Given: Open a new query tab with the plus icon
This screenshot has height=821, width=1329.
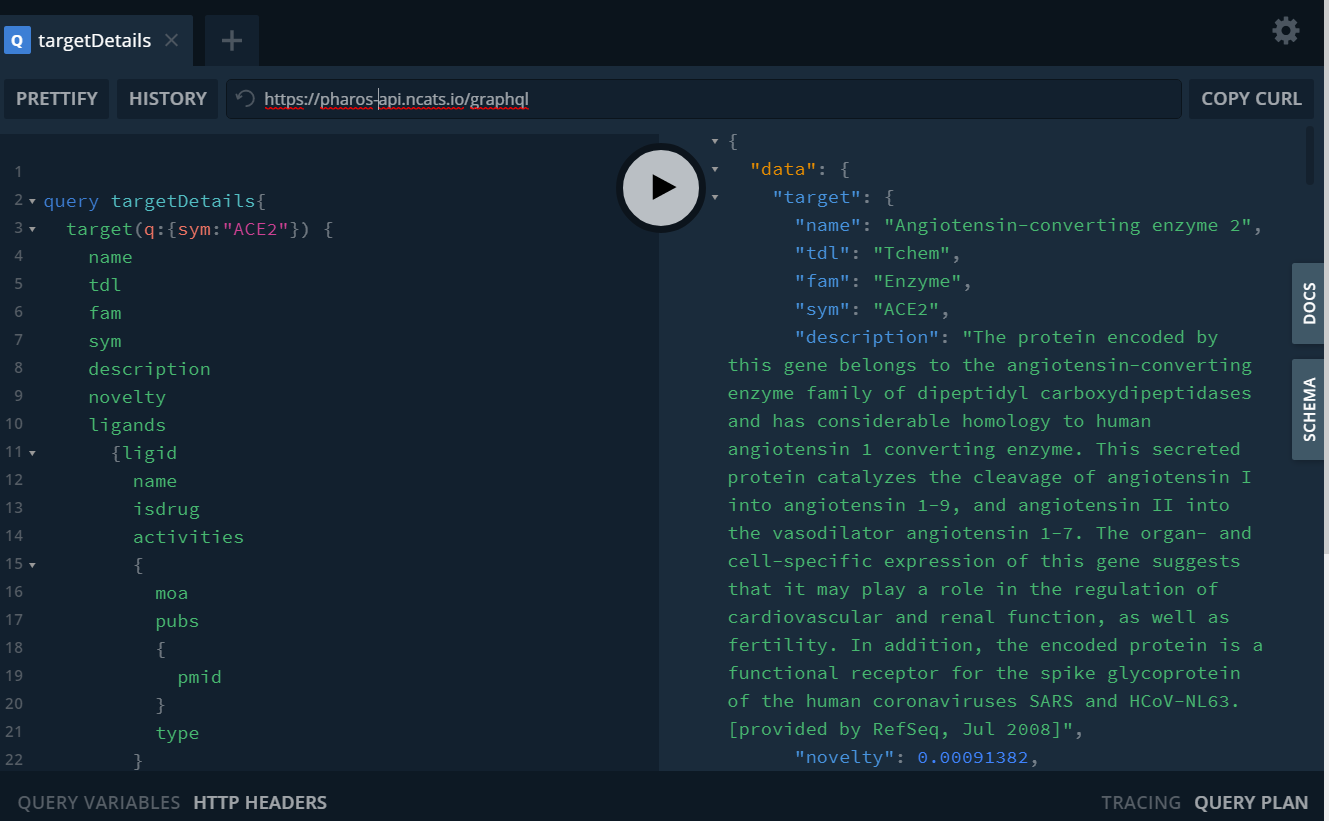Looking at the screenshot, I should 231,40.
